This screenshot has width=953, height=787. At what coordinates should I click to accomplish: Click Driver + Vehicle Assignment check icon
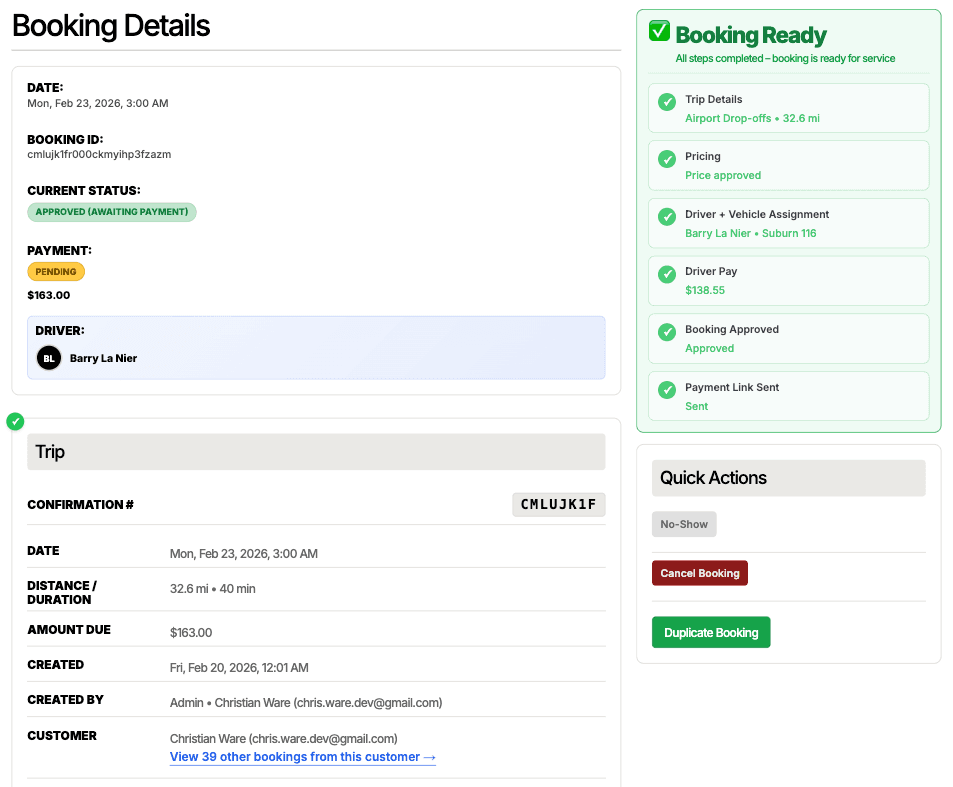click(x=666, y=217)
